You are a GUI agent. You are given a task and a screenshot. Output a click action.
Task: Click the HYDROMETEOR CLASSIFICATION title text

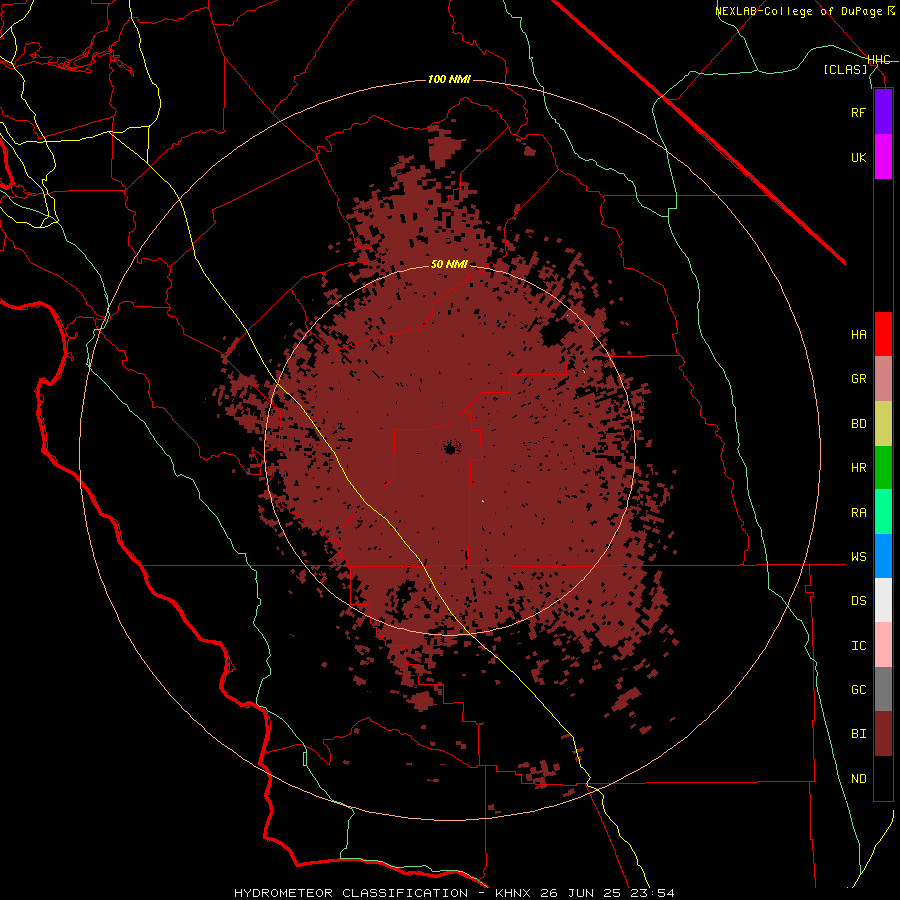pyautogui.click(x=351, y=893)
